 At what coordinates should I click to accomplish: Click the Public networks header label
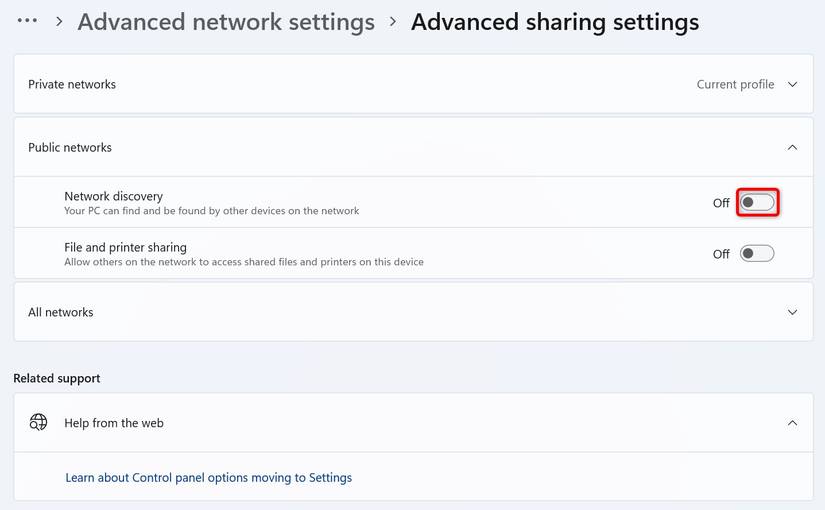coord(70,148)
